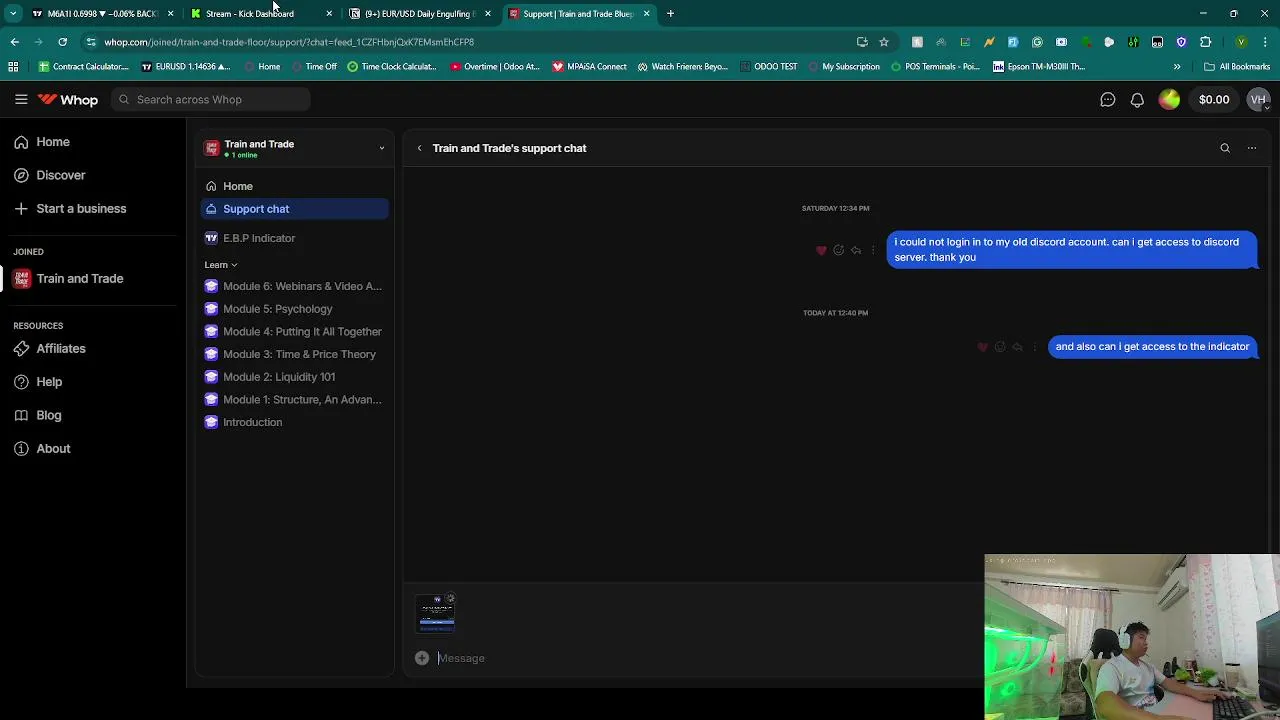Click the add attachment plus button
The width and height of the screenshot is (1280, 720).
tap(422, 658)
